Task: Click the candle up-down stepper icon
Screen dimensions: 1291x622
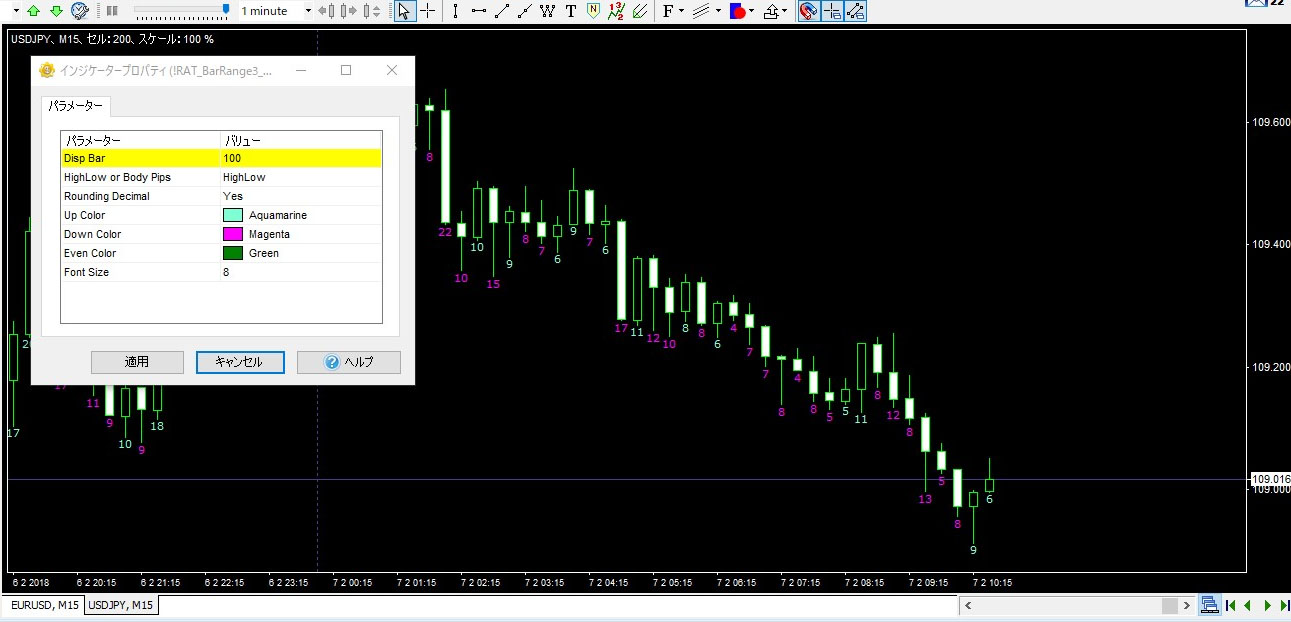Action: coord(372,11)
